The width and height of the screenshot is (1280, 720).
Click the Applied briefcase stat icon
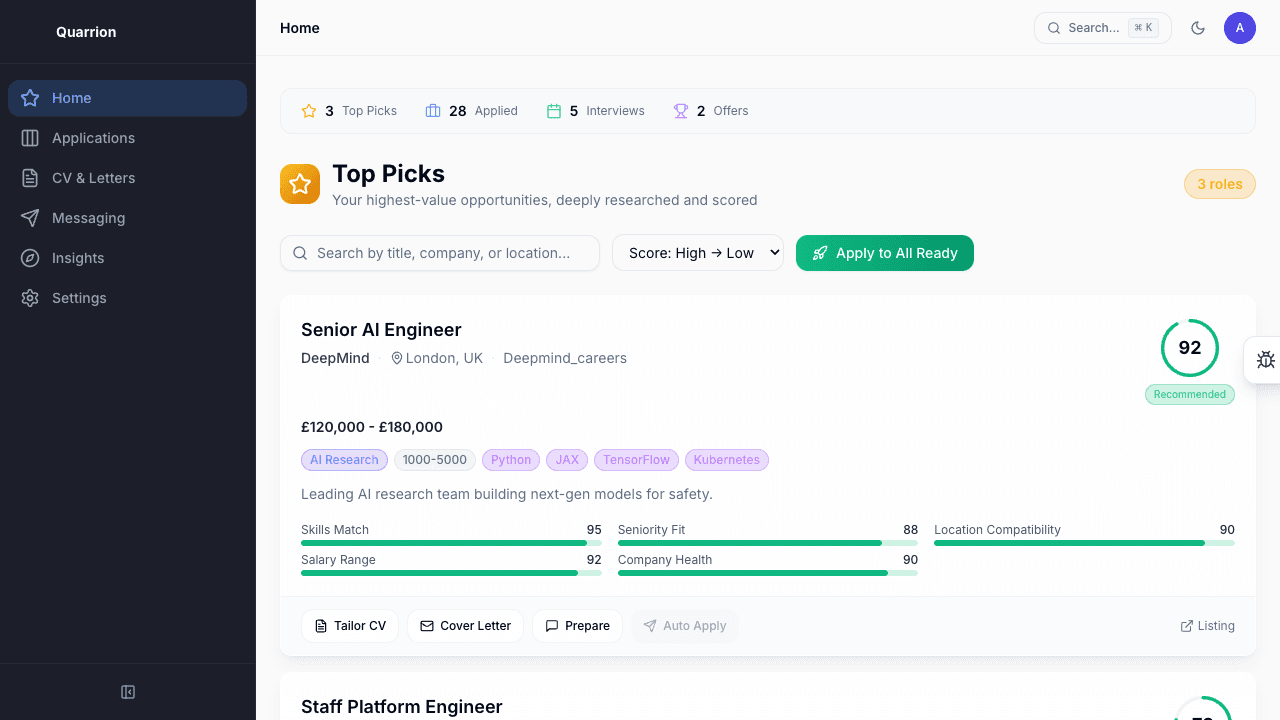[433, 111]
